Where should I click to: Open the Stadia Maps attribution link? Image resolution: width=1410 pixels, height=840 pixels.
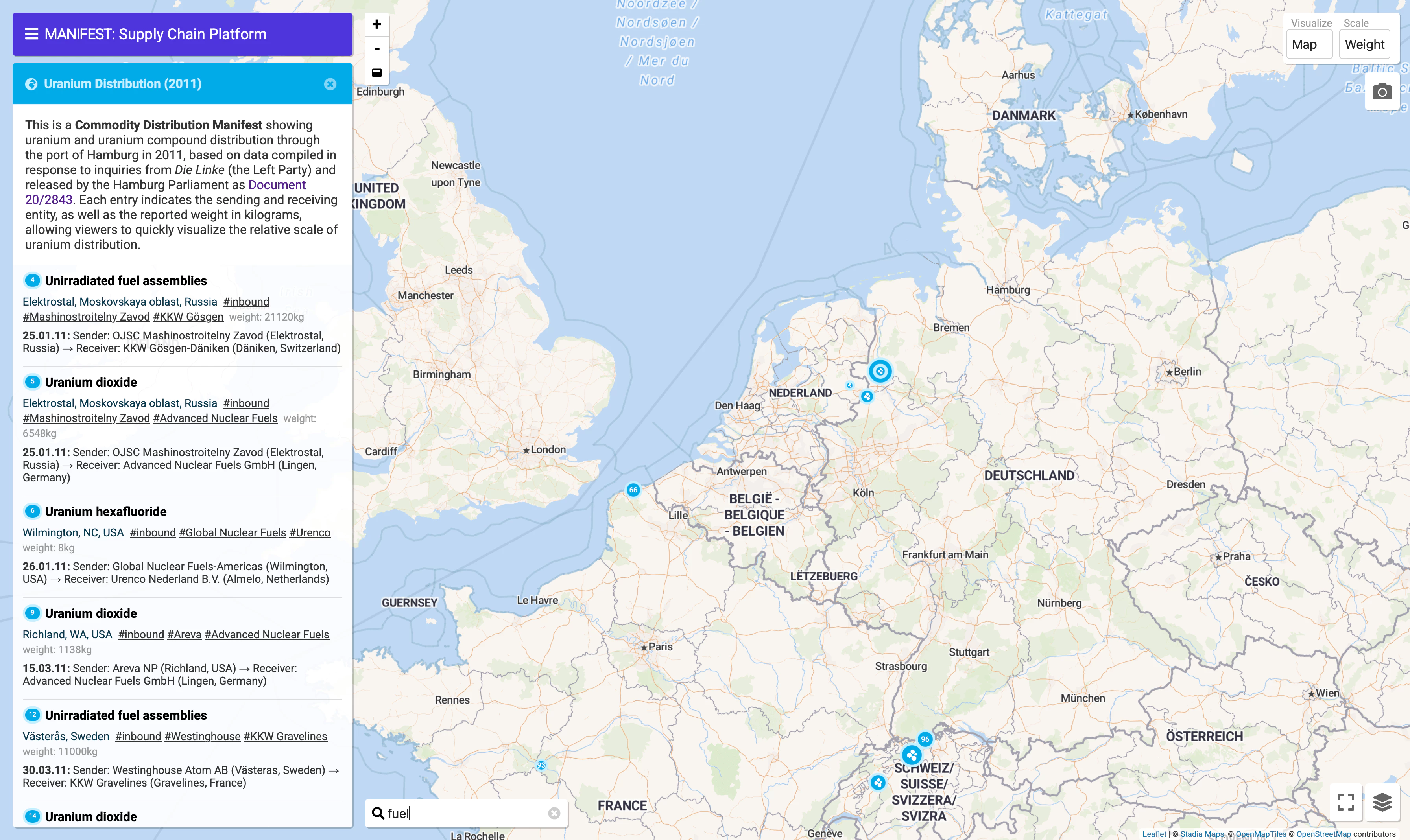1202,834
